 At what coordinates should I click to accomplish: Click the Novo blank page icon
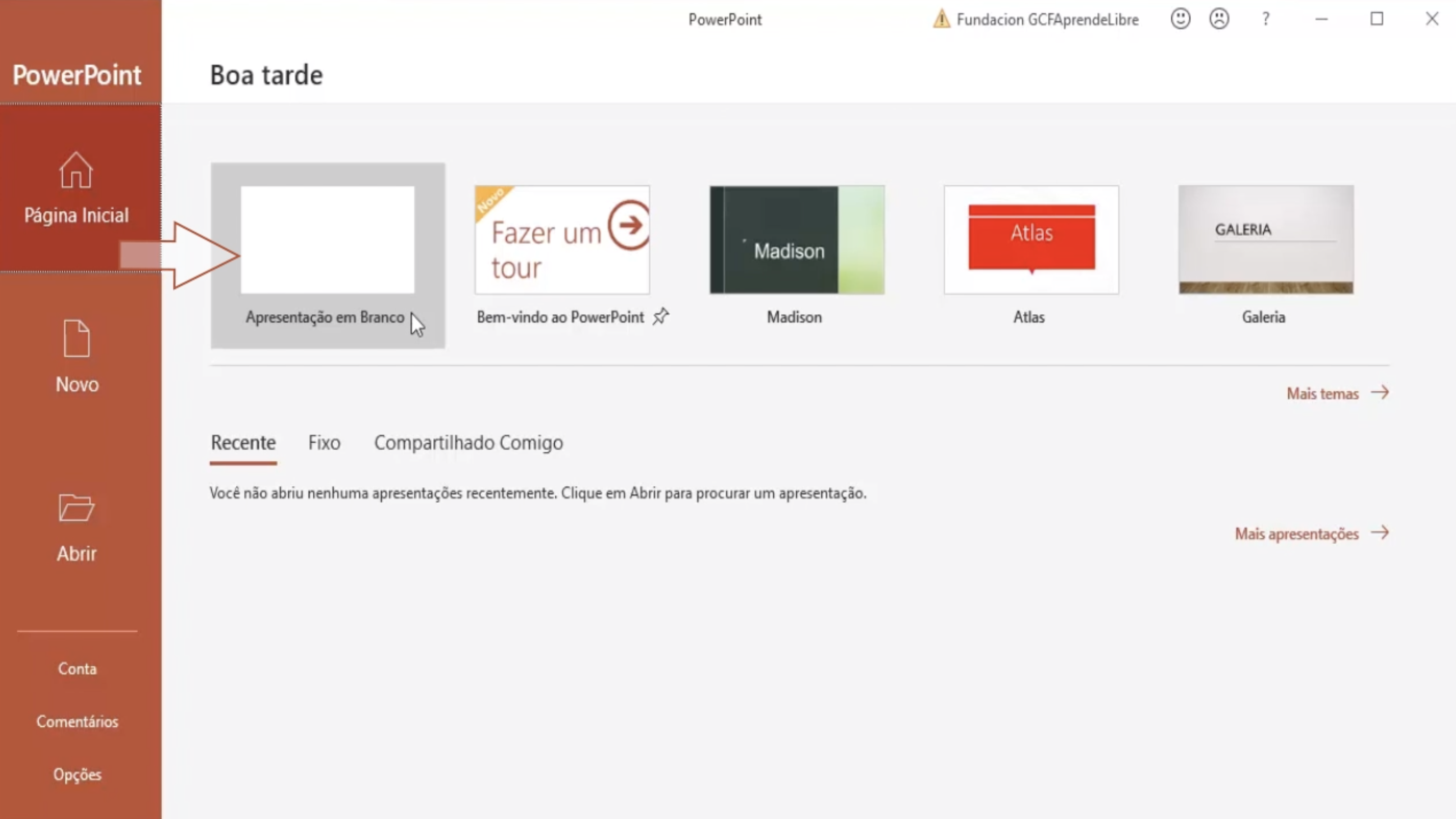76,338
